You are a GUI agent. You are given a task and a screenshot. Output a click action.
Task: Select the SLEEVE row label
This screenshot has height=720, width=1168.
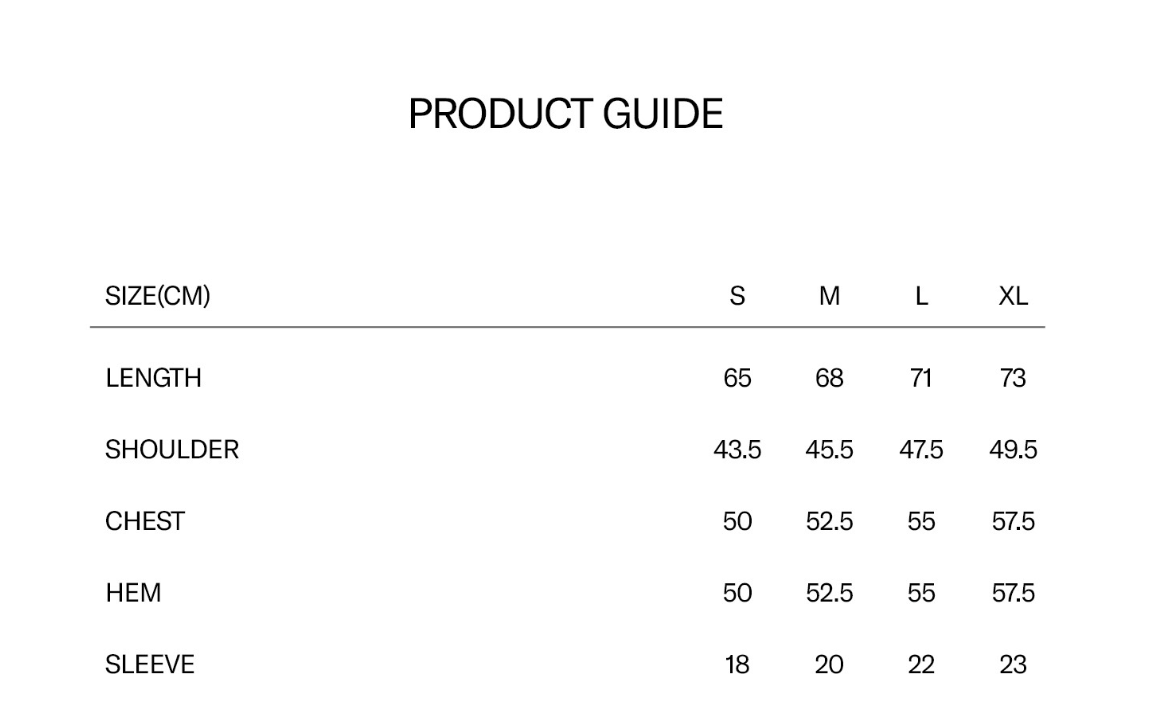[x=150, y=664]
